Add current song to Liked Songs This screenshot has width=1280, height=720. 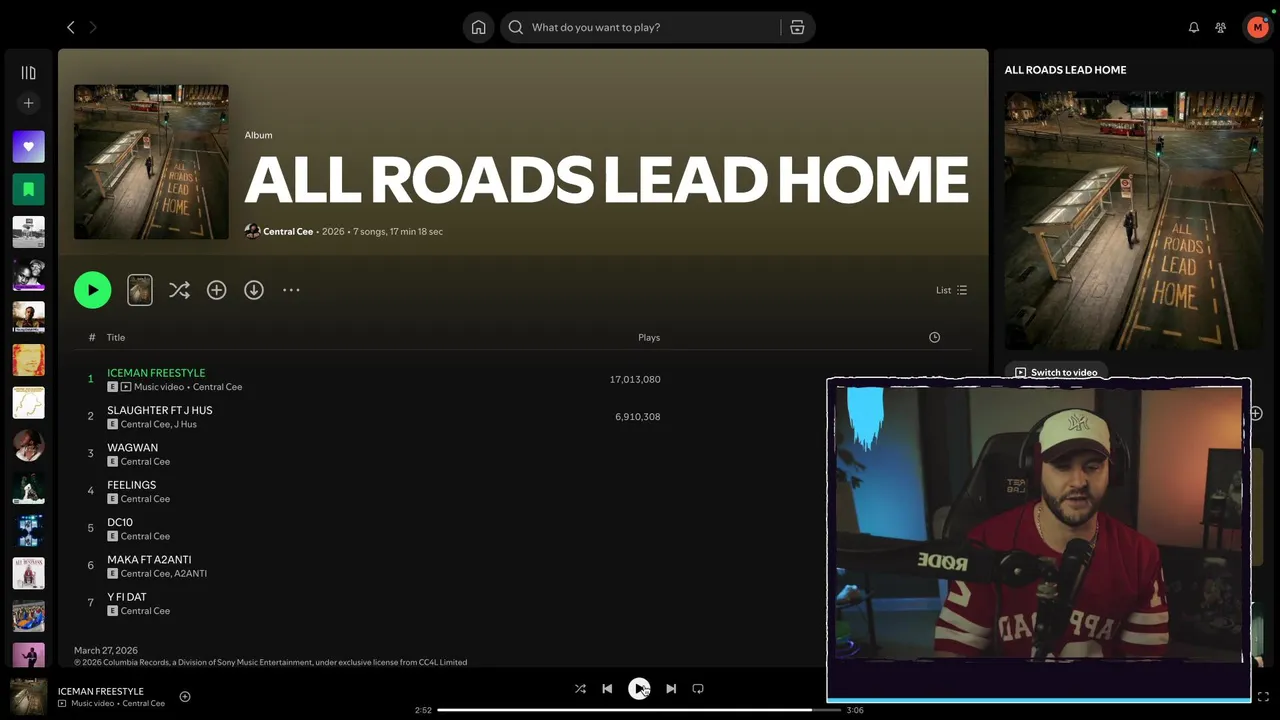[x=185, y=696]
